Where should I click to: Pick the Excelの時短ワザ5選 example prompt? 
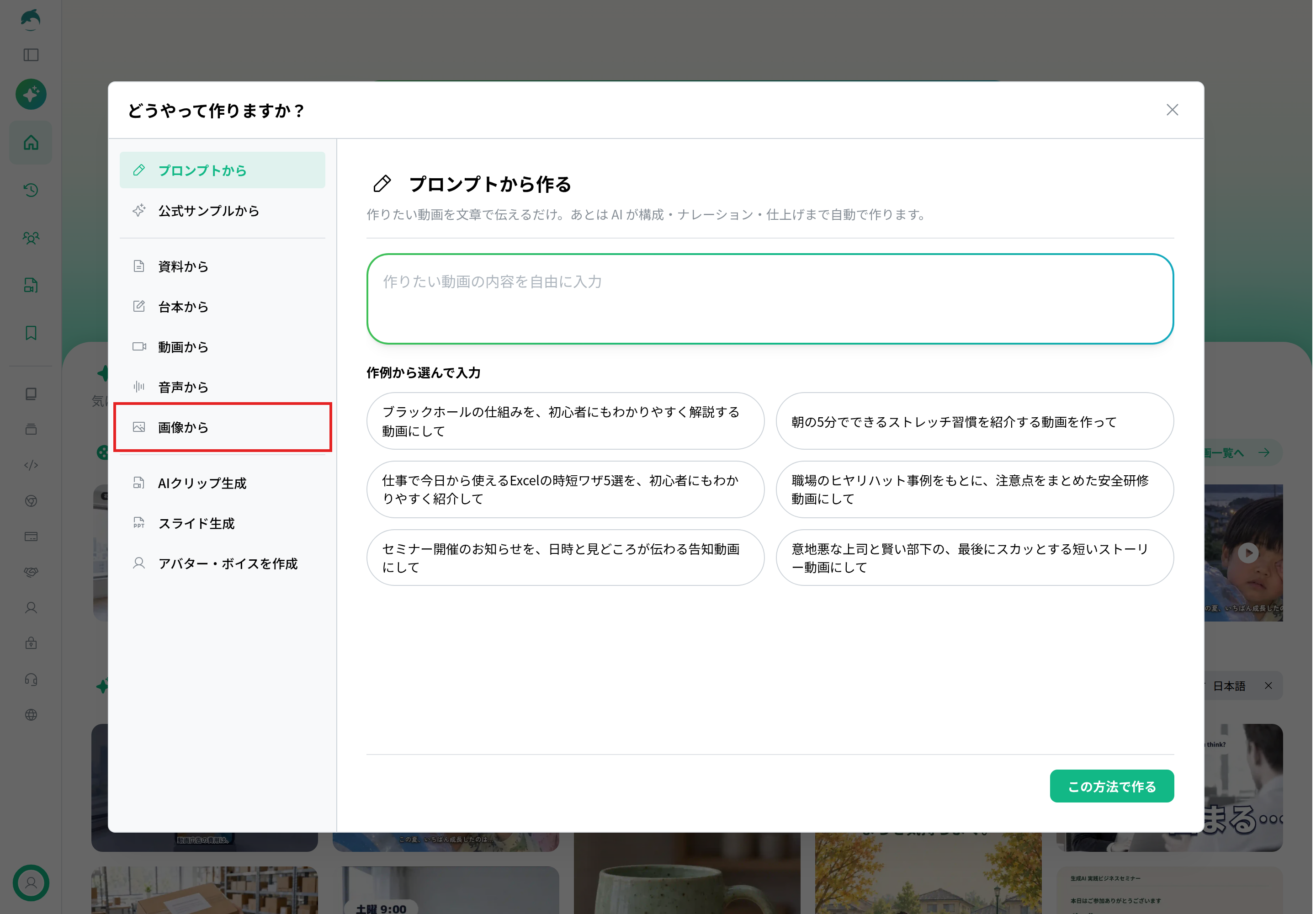(565, 489)
